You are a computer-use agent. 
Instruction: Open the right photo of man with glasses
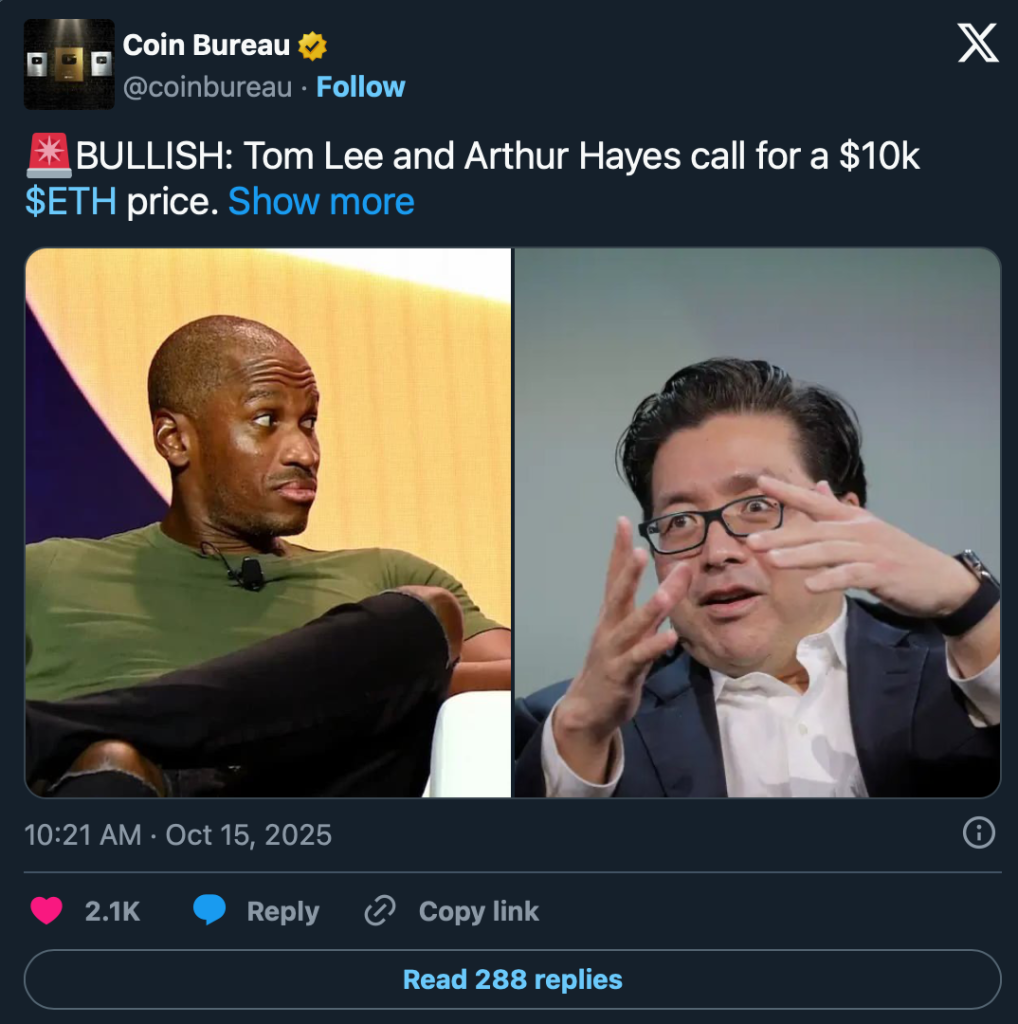[x=757, y=522]
